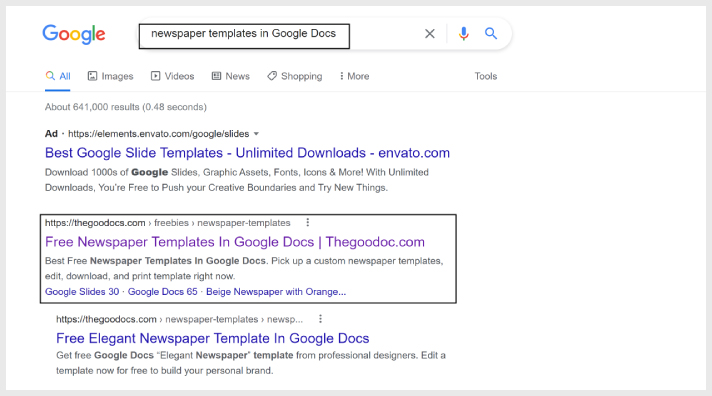
Task: Open Best Google Slide Templates envato ad link
Action: 247,153
